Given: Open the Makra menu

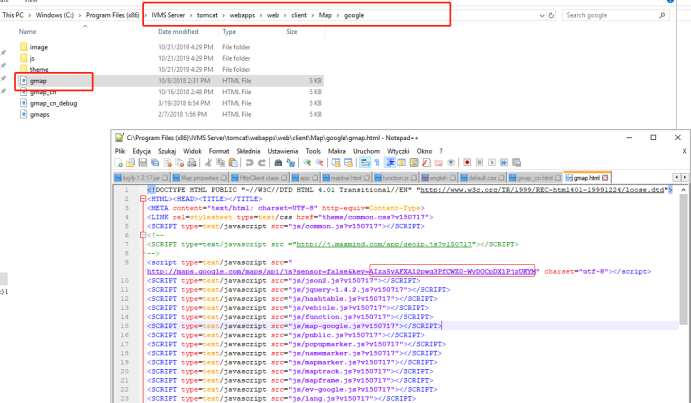Looking at the screenshot, I should tap(337, 151).
